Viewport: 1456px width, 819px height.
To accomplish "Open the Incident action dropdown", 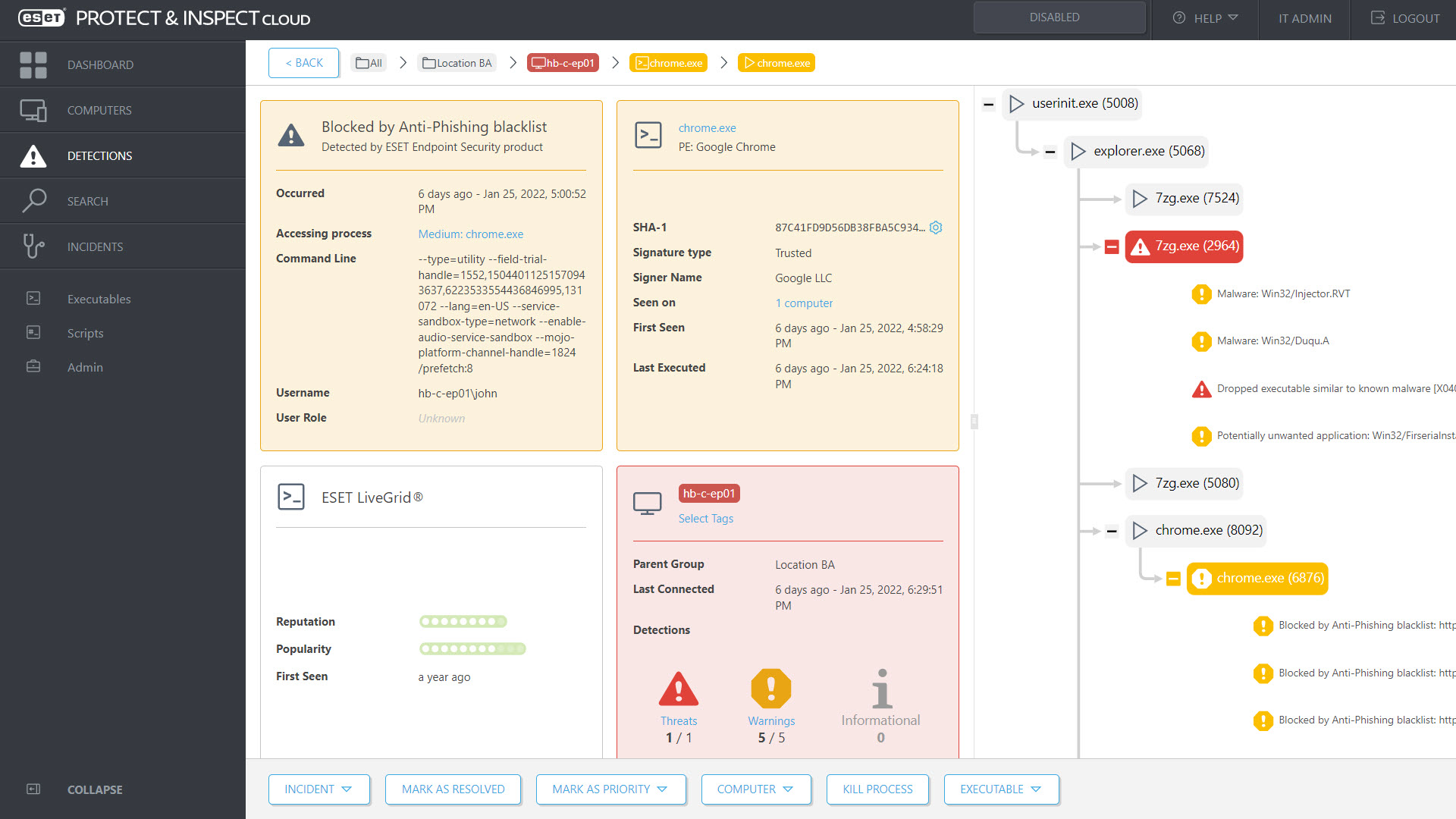I will pos(318,789).
